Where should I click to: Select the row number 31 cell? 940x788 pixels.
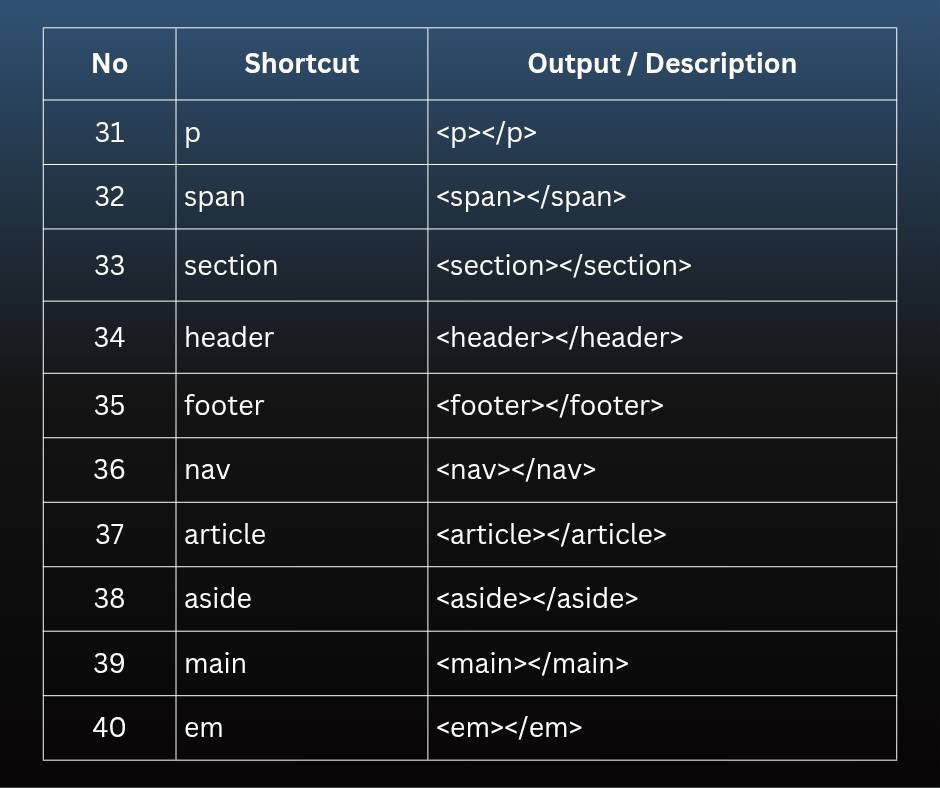coord(110,133)
